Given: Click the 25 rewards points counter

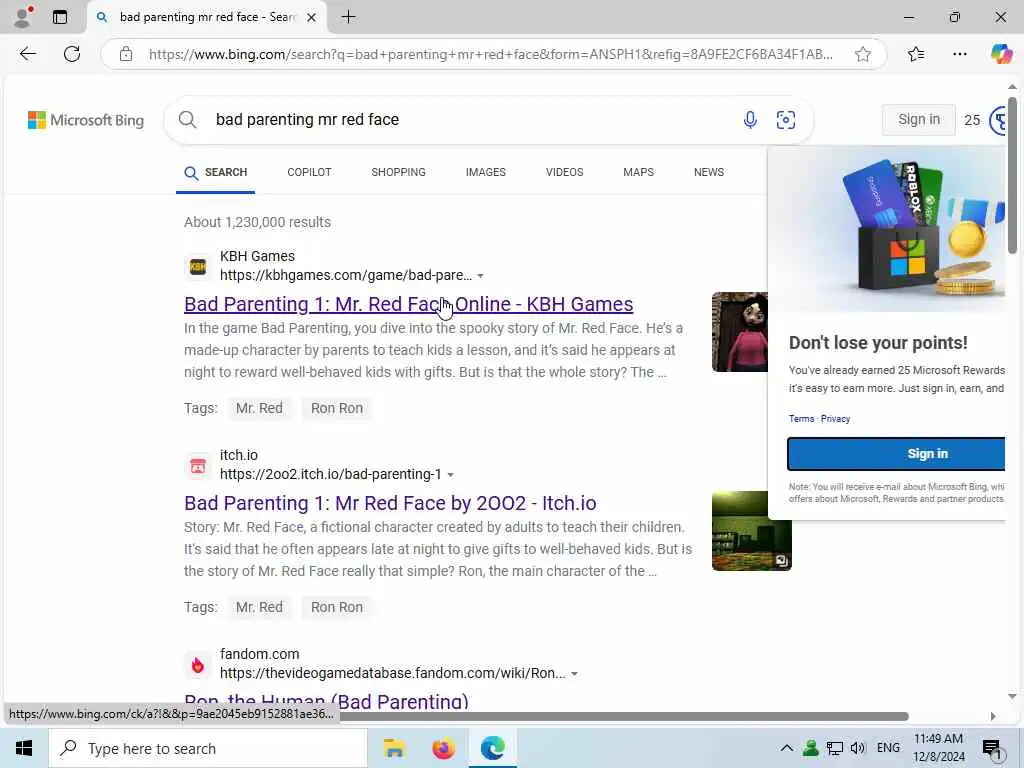Looking at the screenshot, I should coord(972,120).
